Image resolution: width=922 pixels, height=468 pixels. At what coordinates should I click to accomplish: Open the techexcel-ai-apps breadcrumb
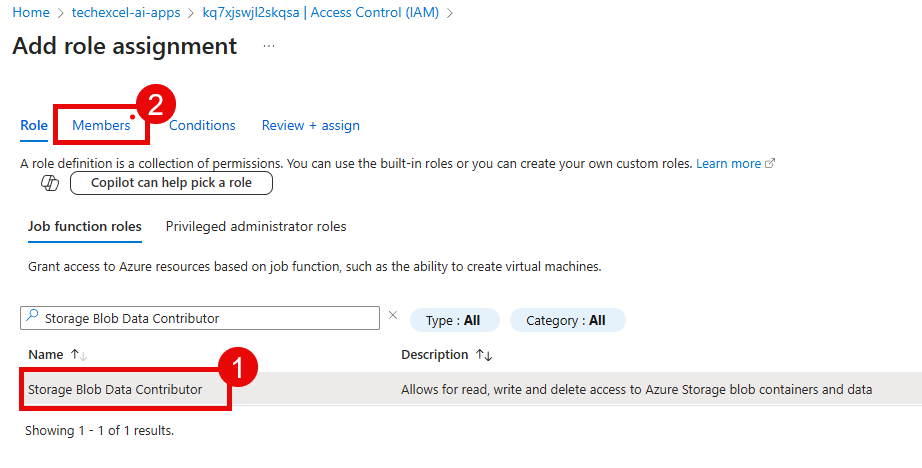pyautogui.click(x=126, y=12)
